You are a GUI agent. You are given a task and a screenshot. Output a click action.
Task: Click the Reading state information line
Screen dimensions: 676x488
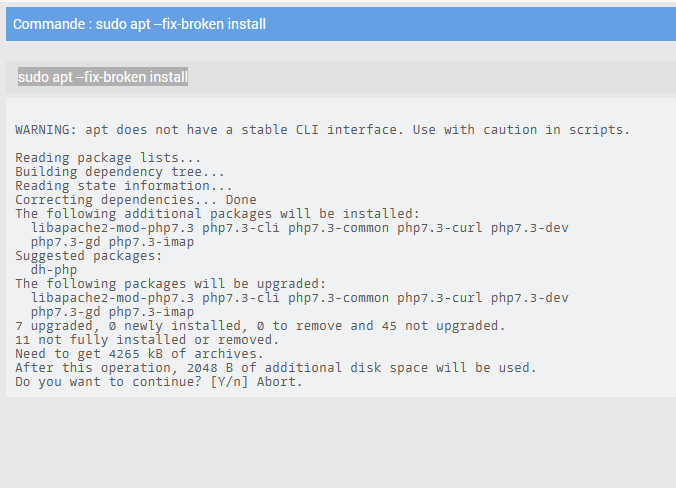pyautogui.click(x=124, y=186)
